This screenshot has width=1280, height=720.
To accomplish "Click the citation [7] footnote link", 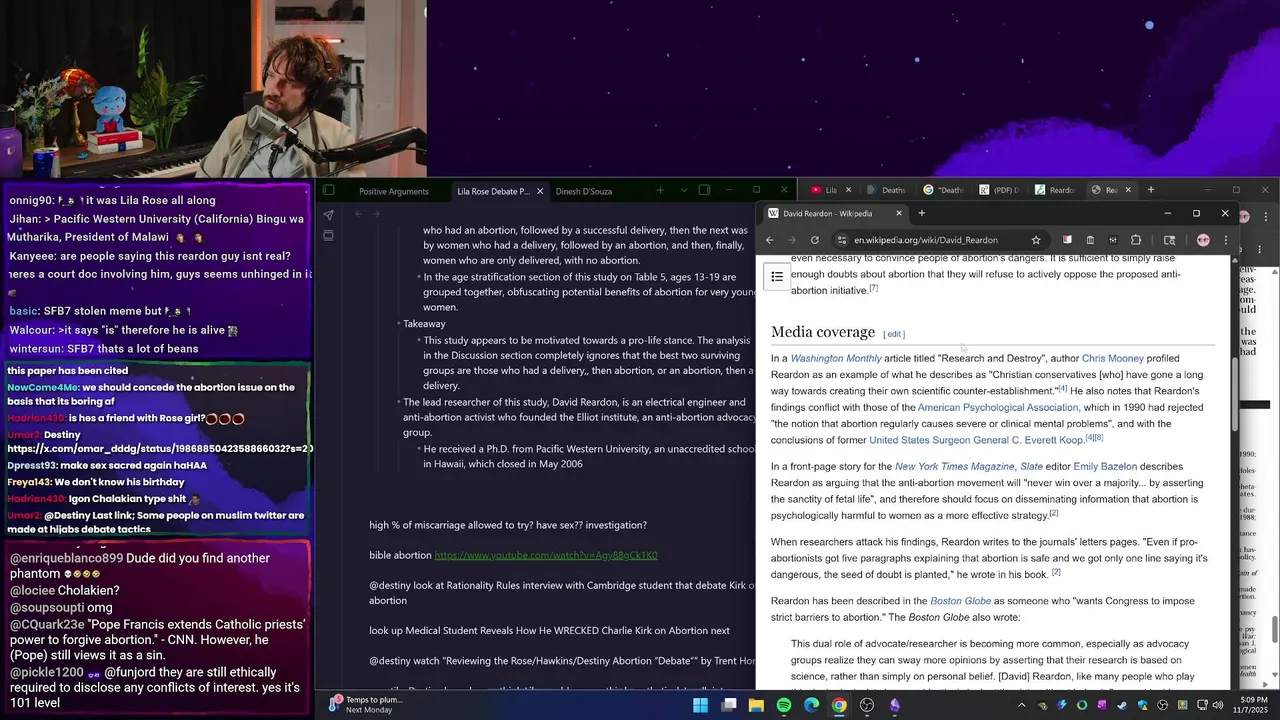I will point(873,288).
